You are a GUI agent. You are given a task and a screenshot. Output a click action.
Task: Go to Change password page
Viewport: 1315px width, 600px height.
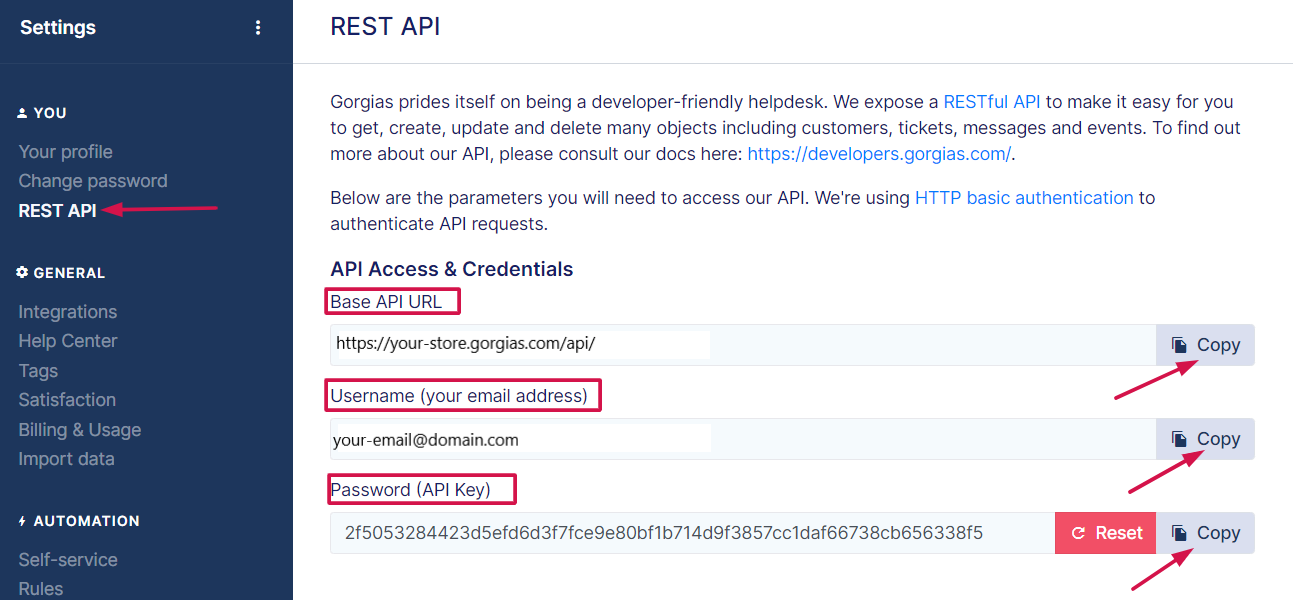tap(92, 181)
